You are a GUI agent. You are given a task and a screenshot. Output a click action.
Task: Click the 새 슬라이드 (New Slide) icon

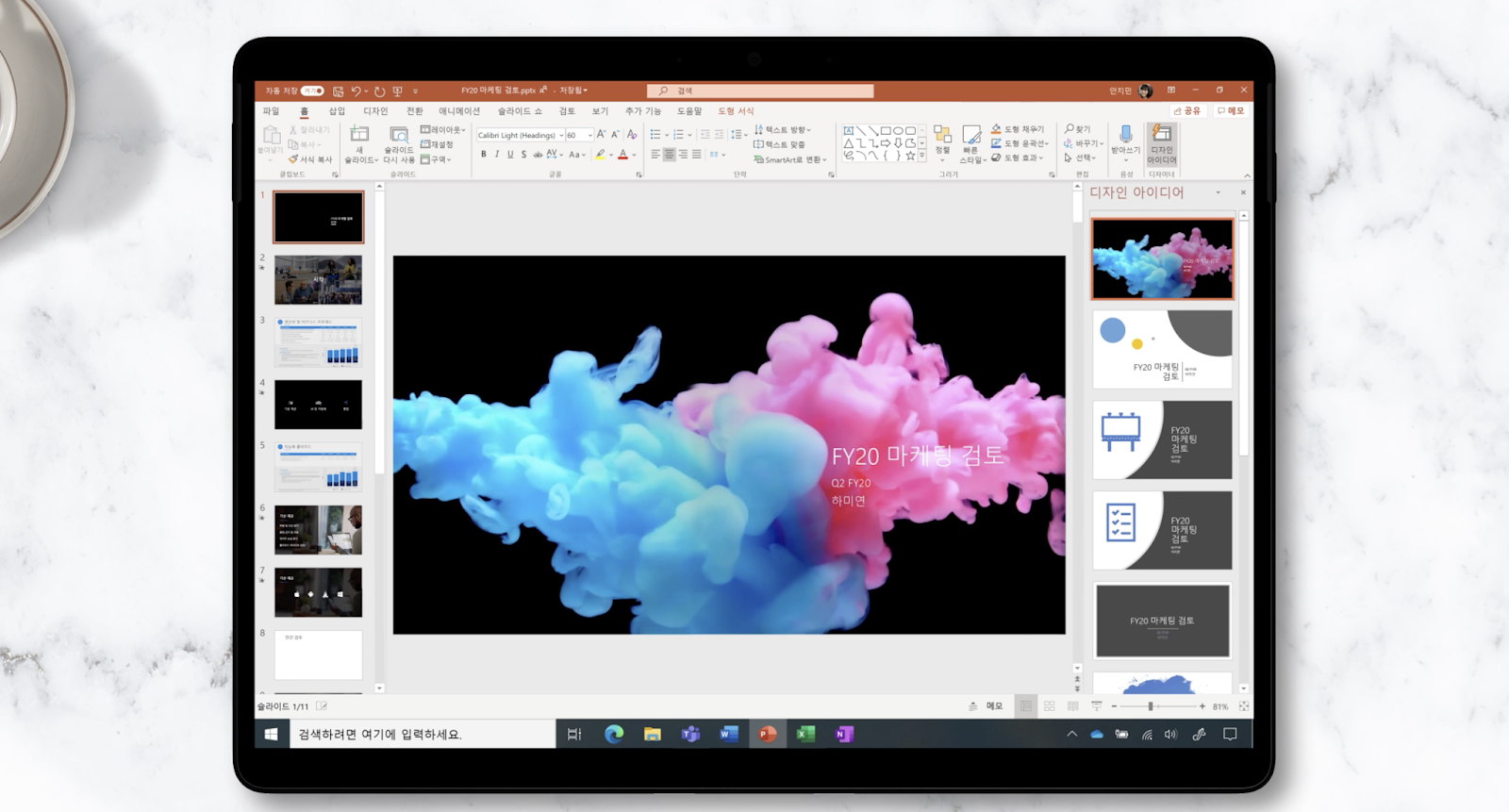pyautogui.click(x=359, y=133)
